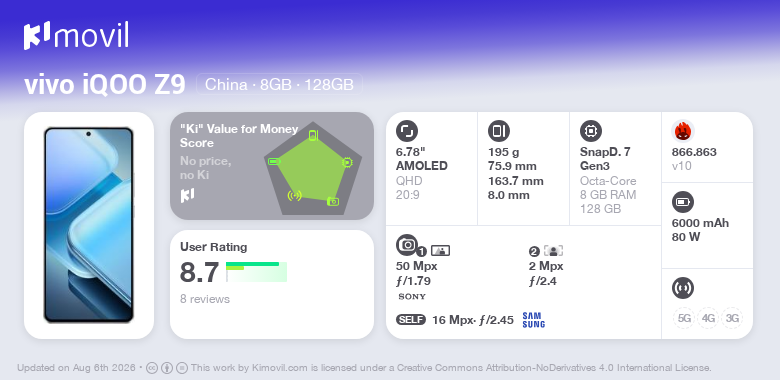Click the Kimovil logo at top
The image size is (780, 380).
coord(76,36)
